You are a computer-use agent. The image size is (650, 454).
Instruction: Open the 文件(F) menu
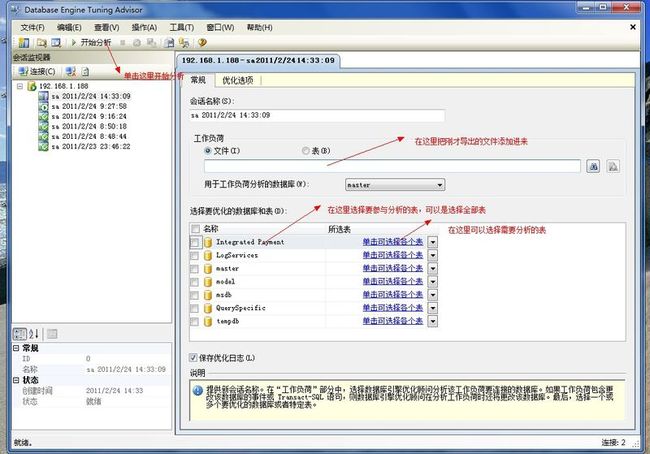coord(32,28)
